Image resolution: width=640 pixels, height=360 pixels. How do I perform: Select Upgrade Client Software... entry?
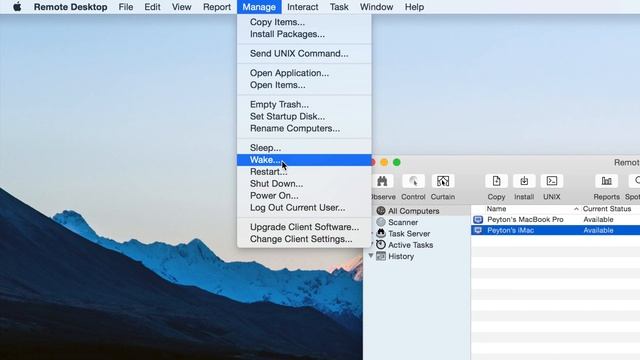click(304, 227)
